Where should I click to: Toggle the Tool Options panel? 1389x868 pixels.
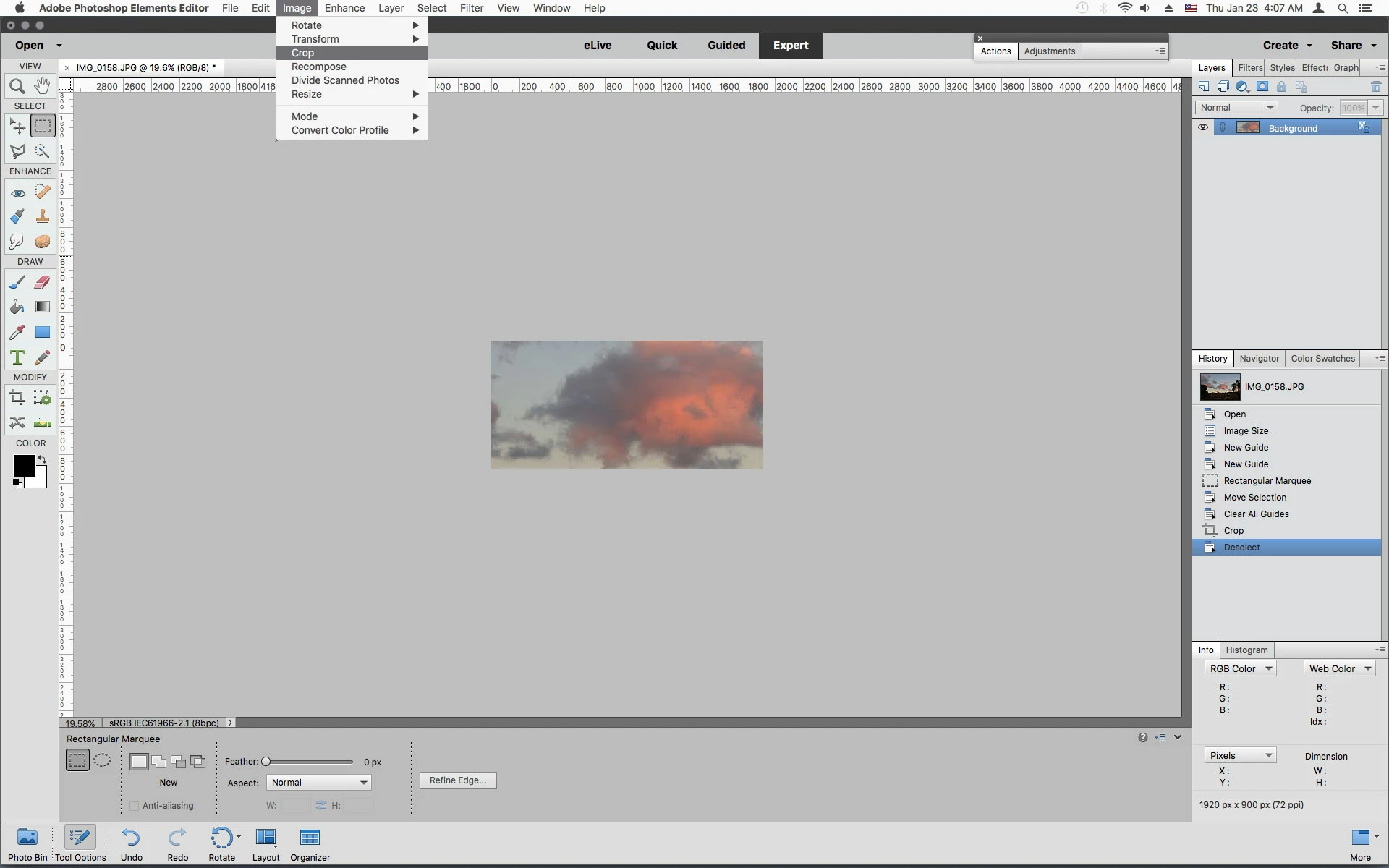click(x=80, y=844)
